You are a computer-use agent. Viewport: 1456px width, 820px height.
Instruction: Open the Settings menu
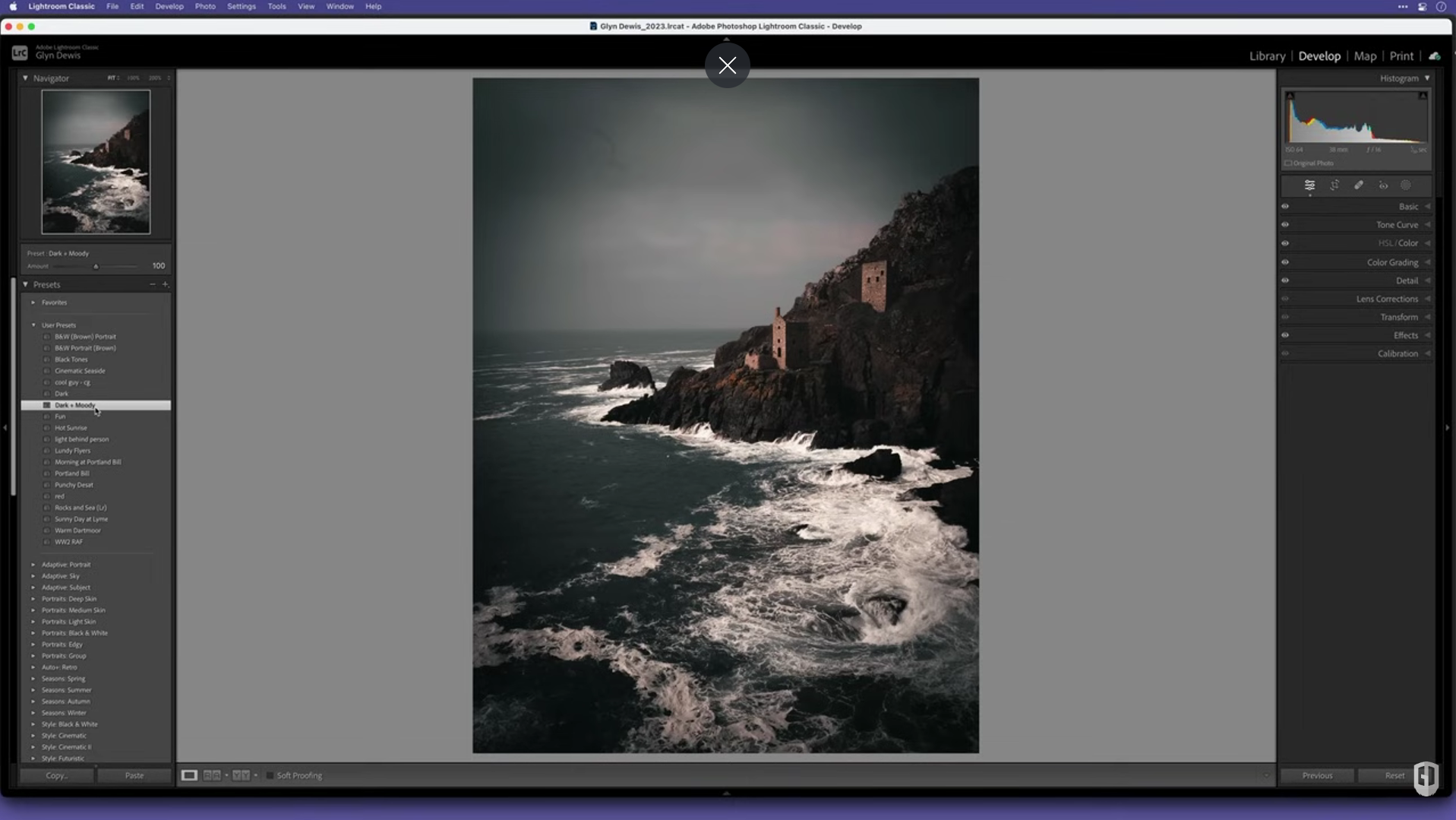pyautogui.click(x=242, y=6)
